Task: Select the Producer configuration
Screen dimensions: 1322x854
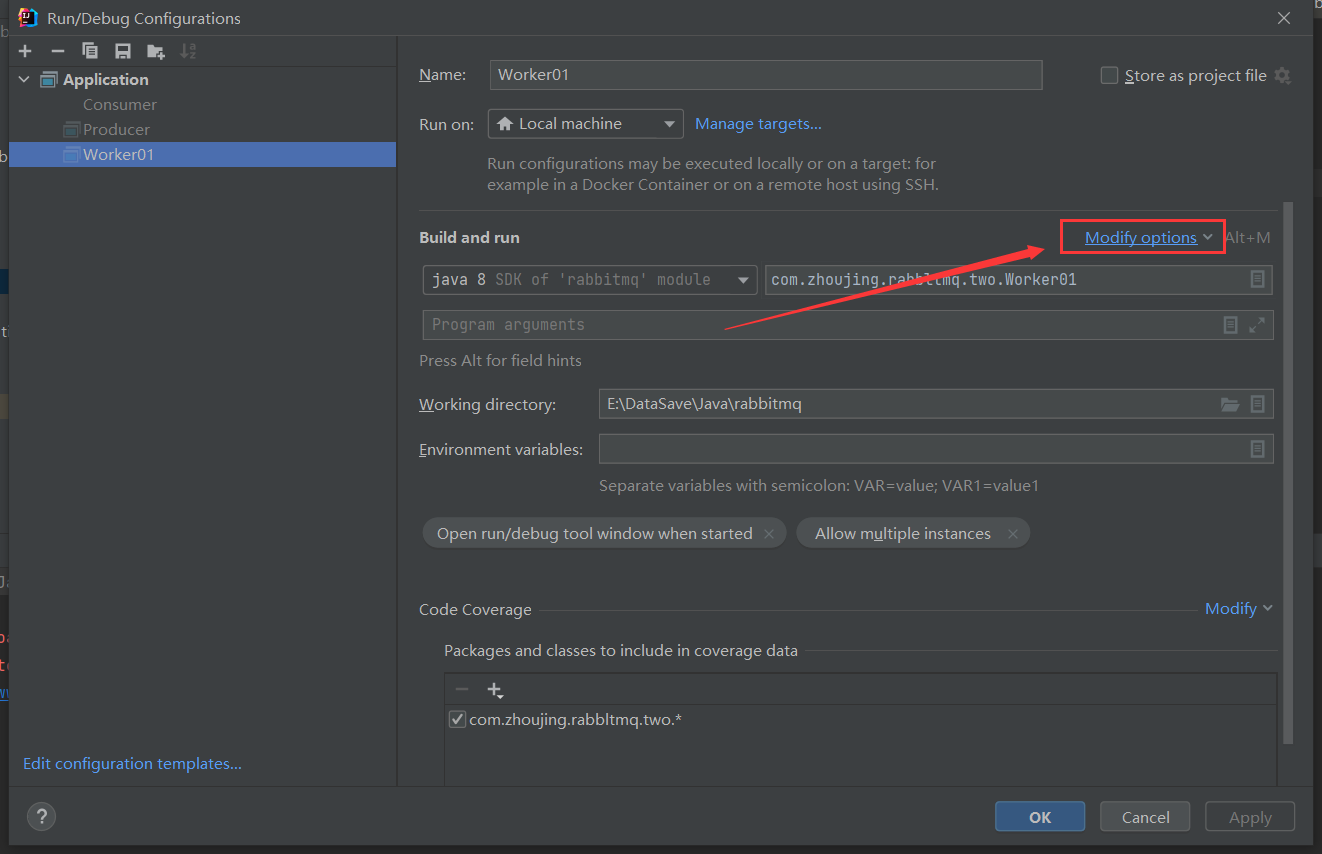Action: [116, 129]
